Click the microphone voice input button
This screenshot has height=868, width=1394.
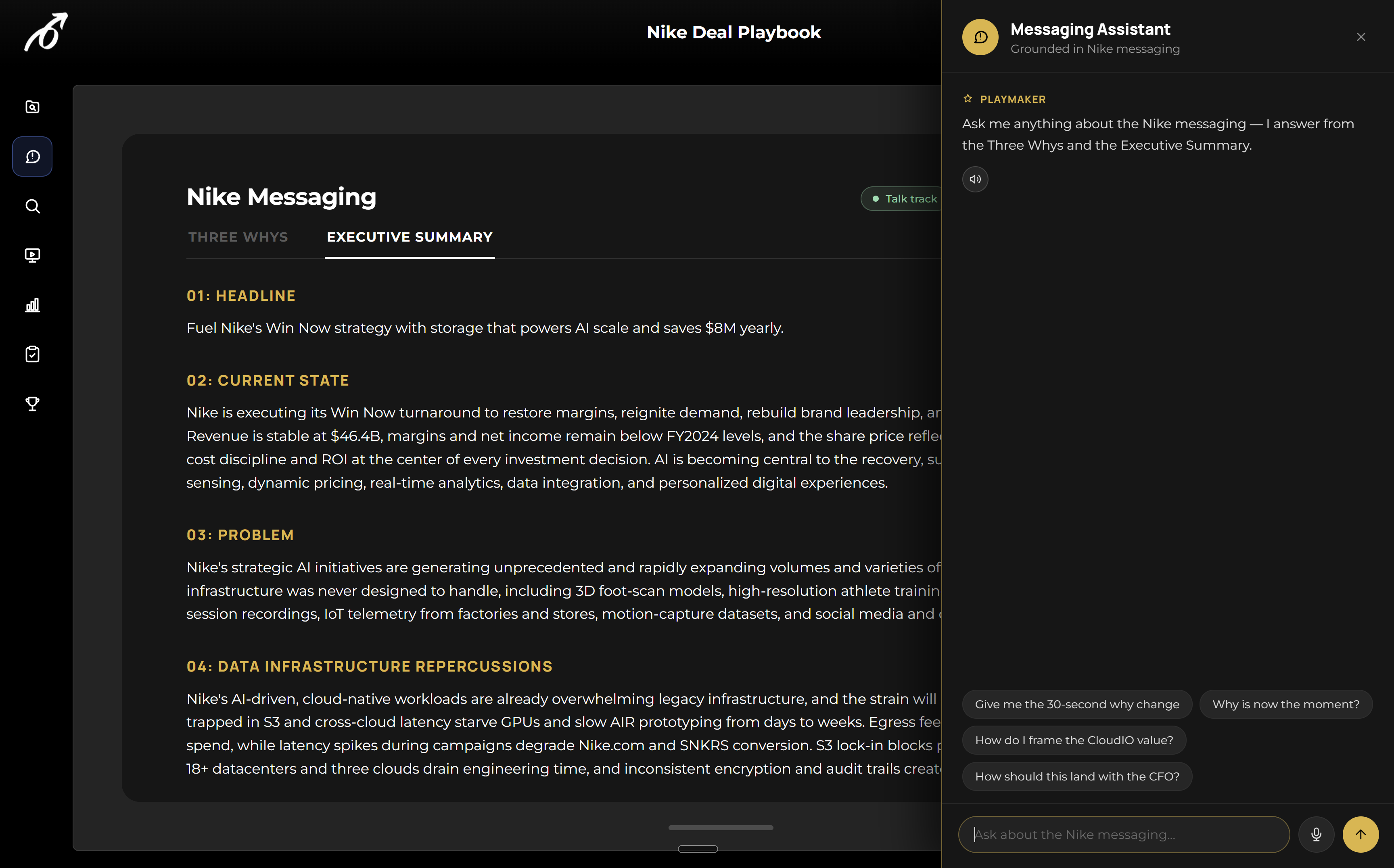tap(1317, 834)
